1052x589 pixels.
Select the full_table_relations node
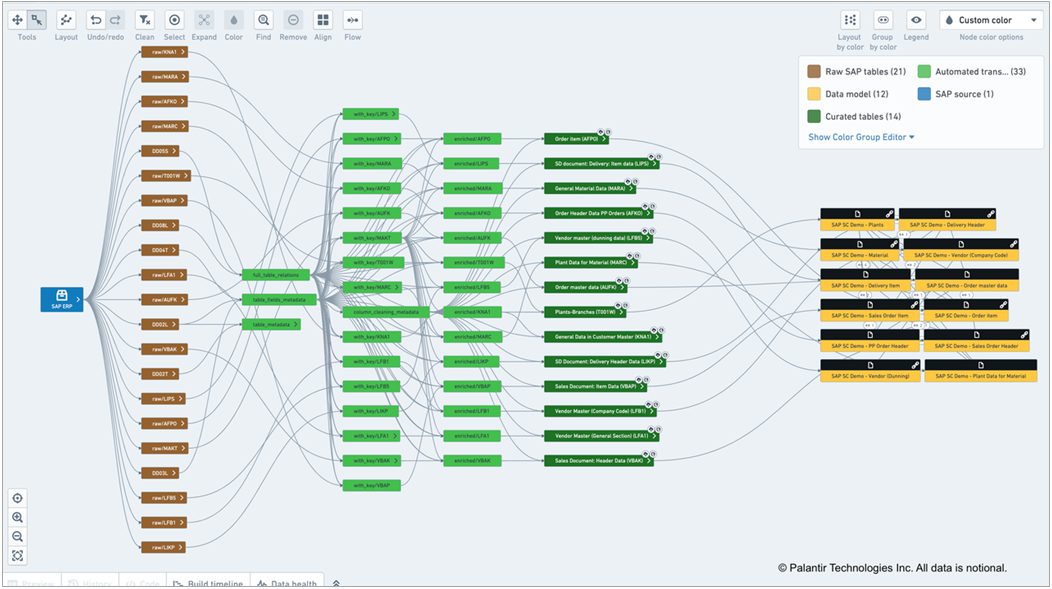pos(276,275)
